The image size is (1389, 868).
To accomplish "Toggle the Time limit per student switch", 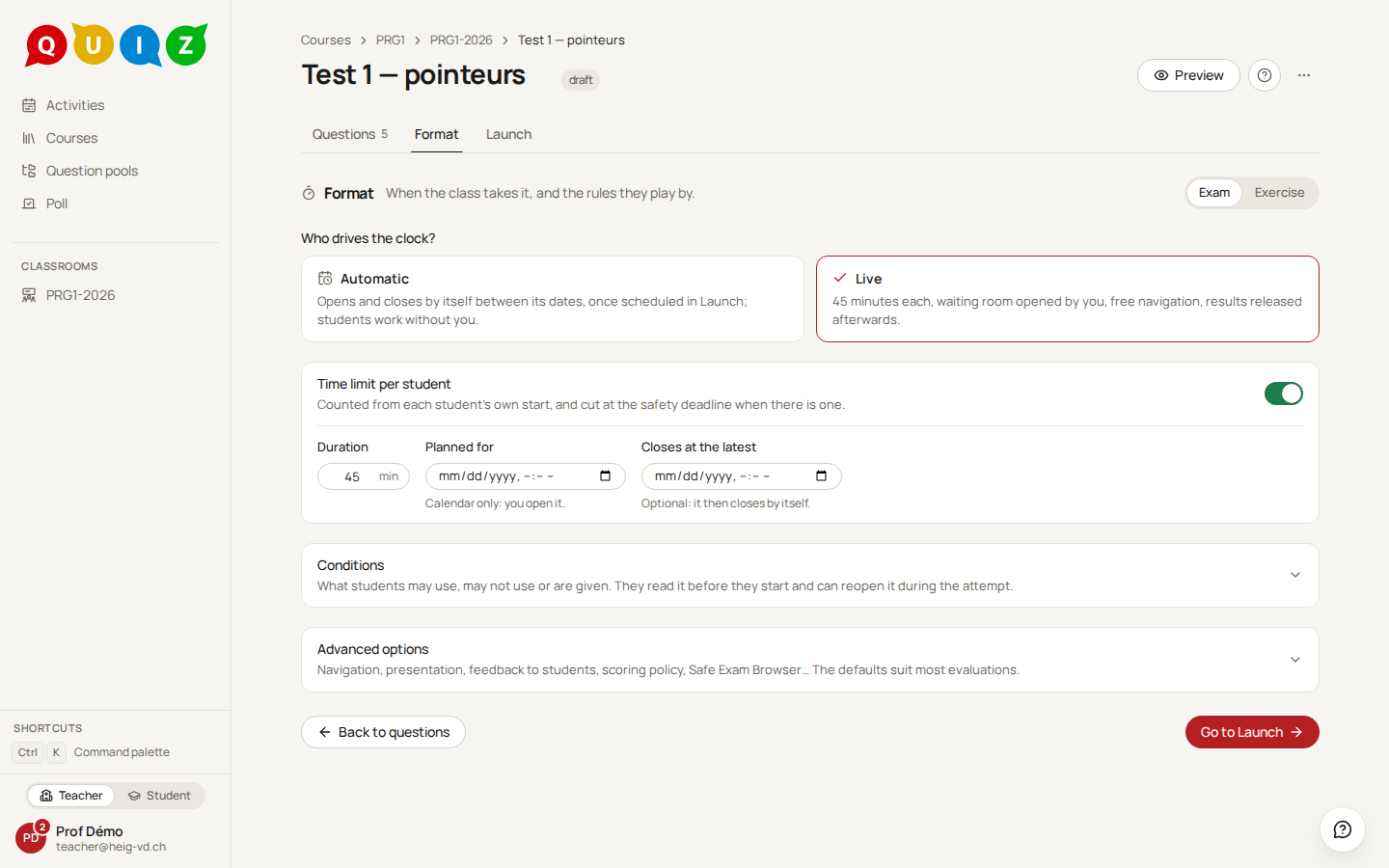I will tap(1283, 393).
